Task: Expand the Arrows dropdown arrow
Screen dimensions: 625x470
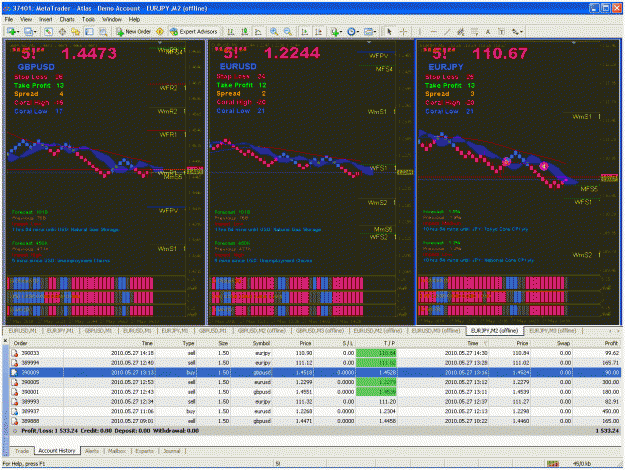Action: (x=522, y=32)
